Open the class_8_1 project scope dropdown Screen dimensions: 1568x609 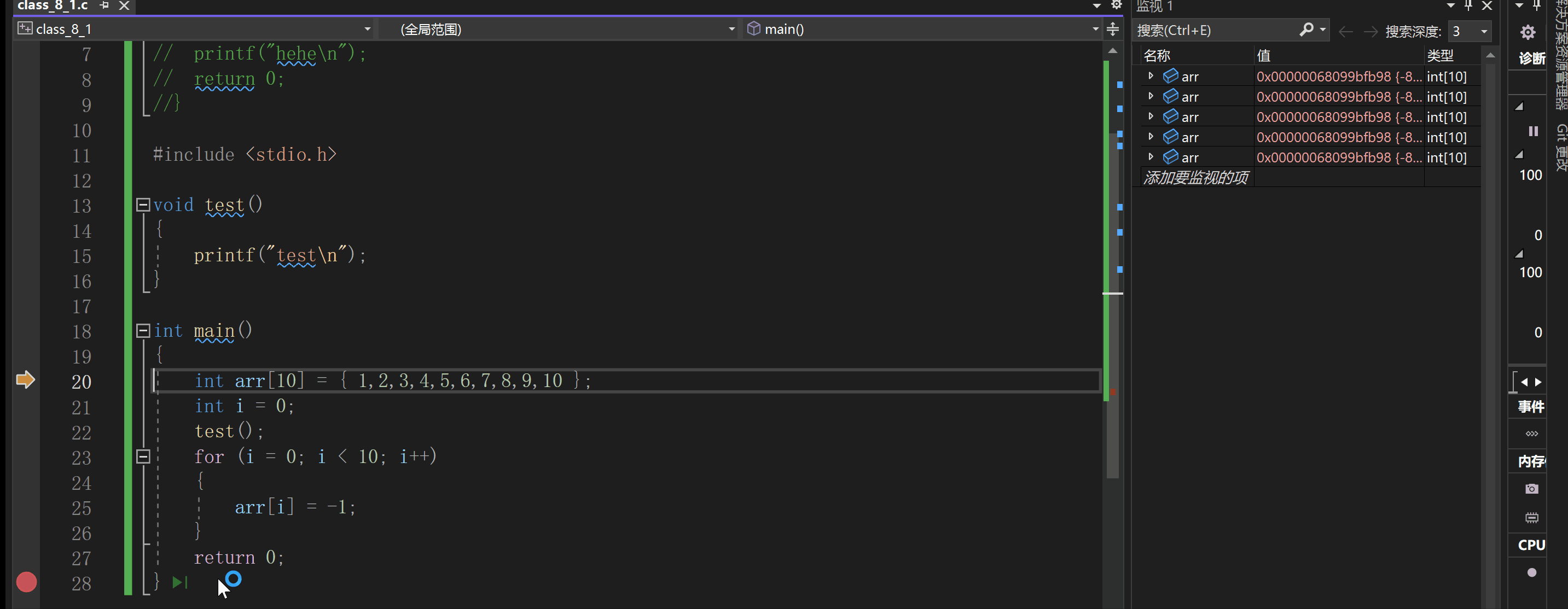(367, 29)
